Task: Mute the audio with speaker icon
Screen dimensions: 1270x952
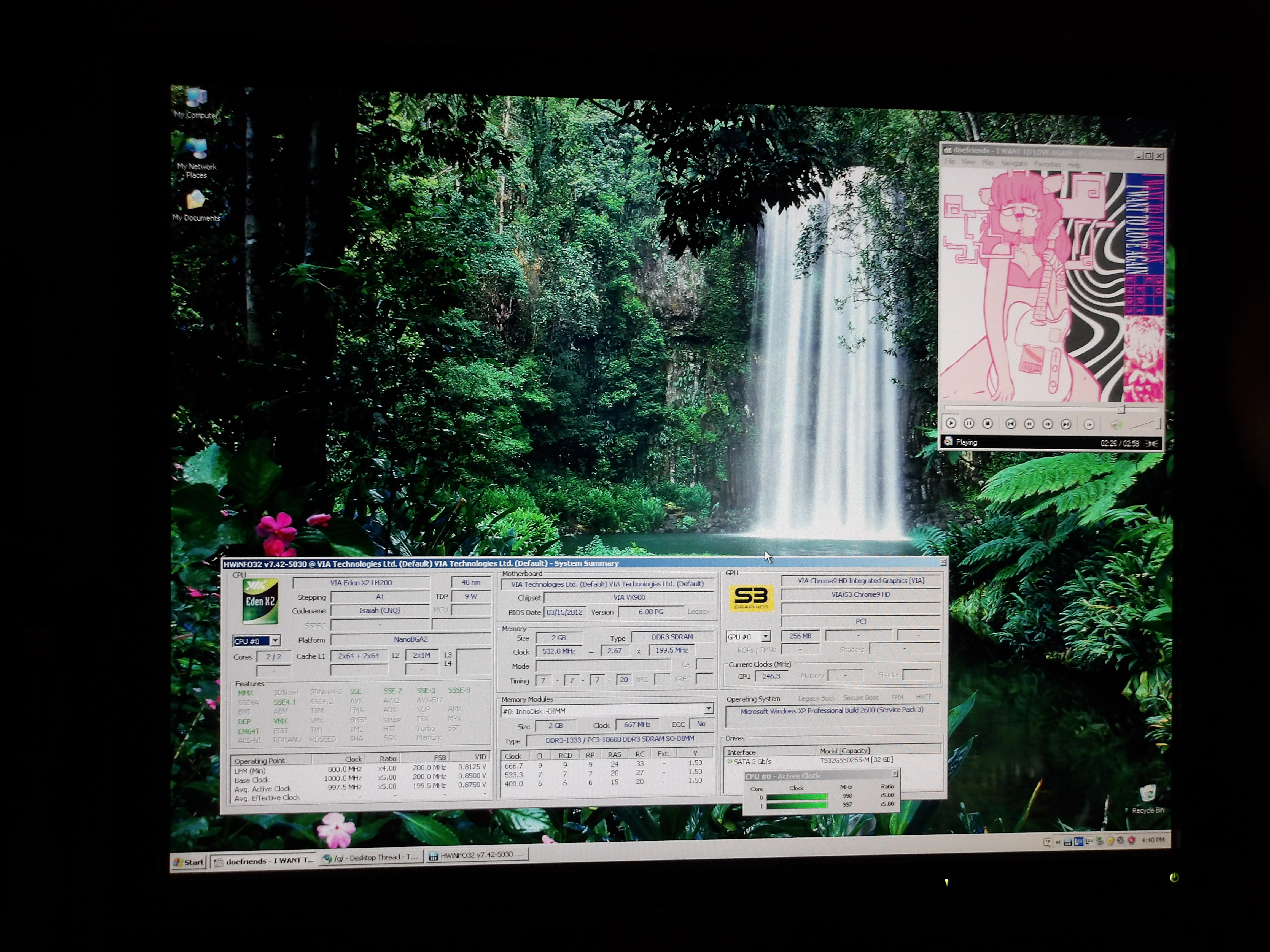Action: click(x=1116, y=425)
